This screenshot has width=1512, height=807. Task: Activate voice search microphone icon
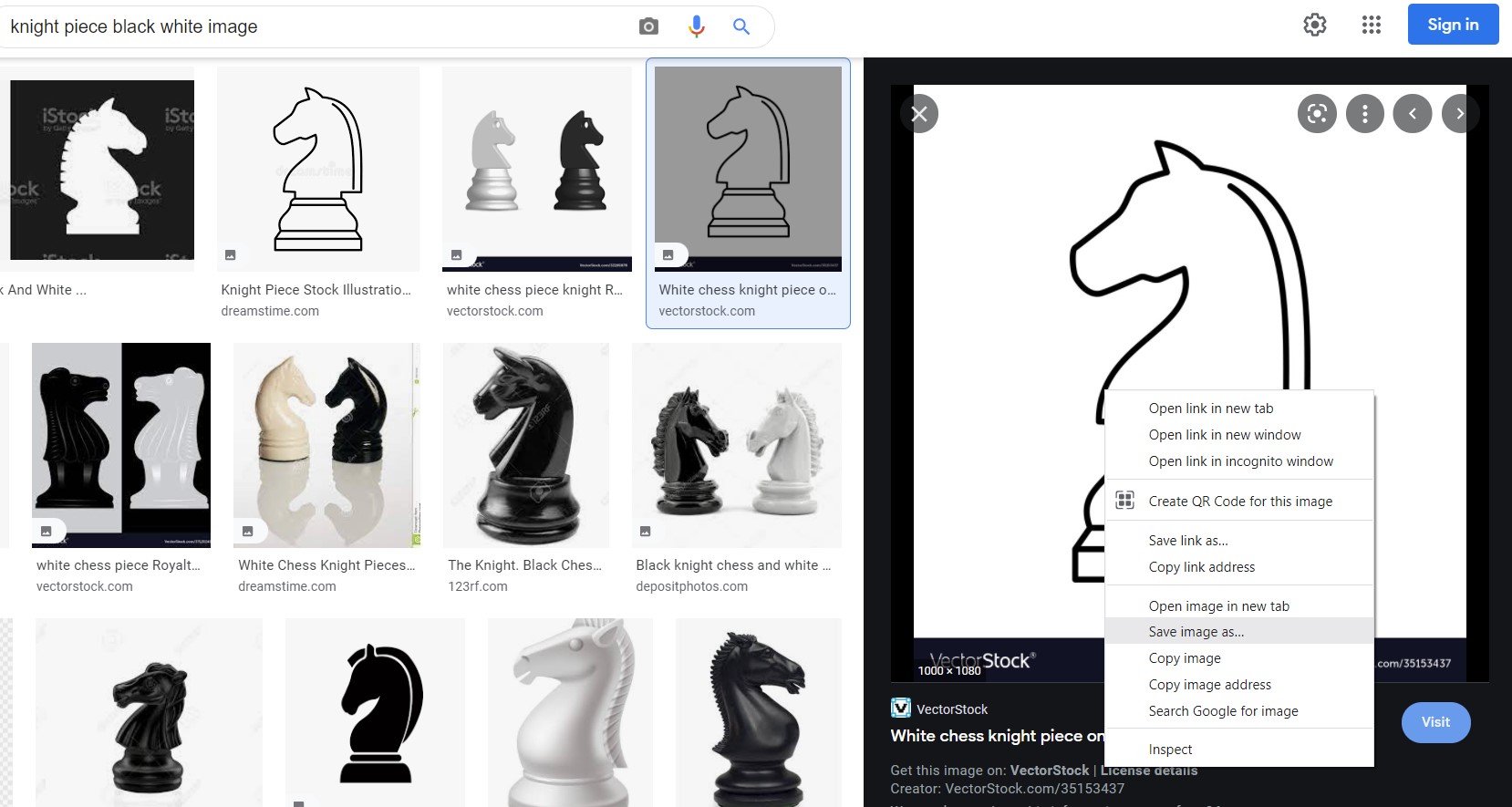click(697, 26)
